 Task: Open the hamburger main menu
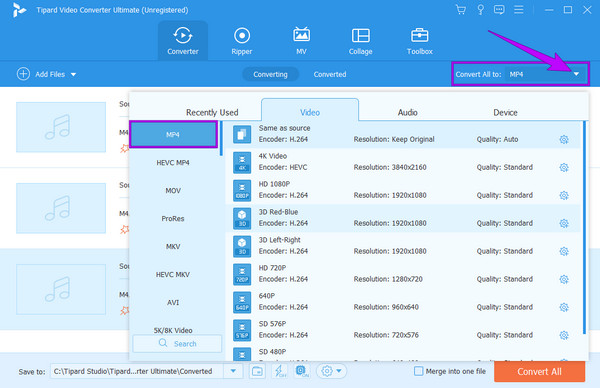518,10
